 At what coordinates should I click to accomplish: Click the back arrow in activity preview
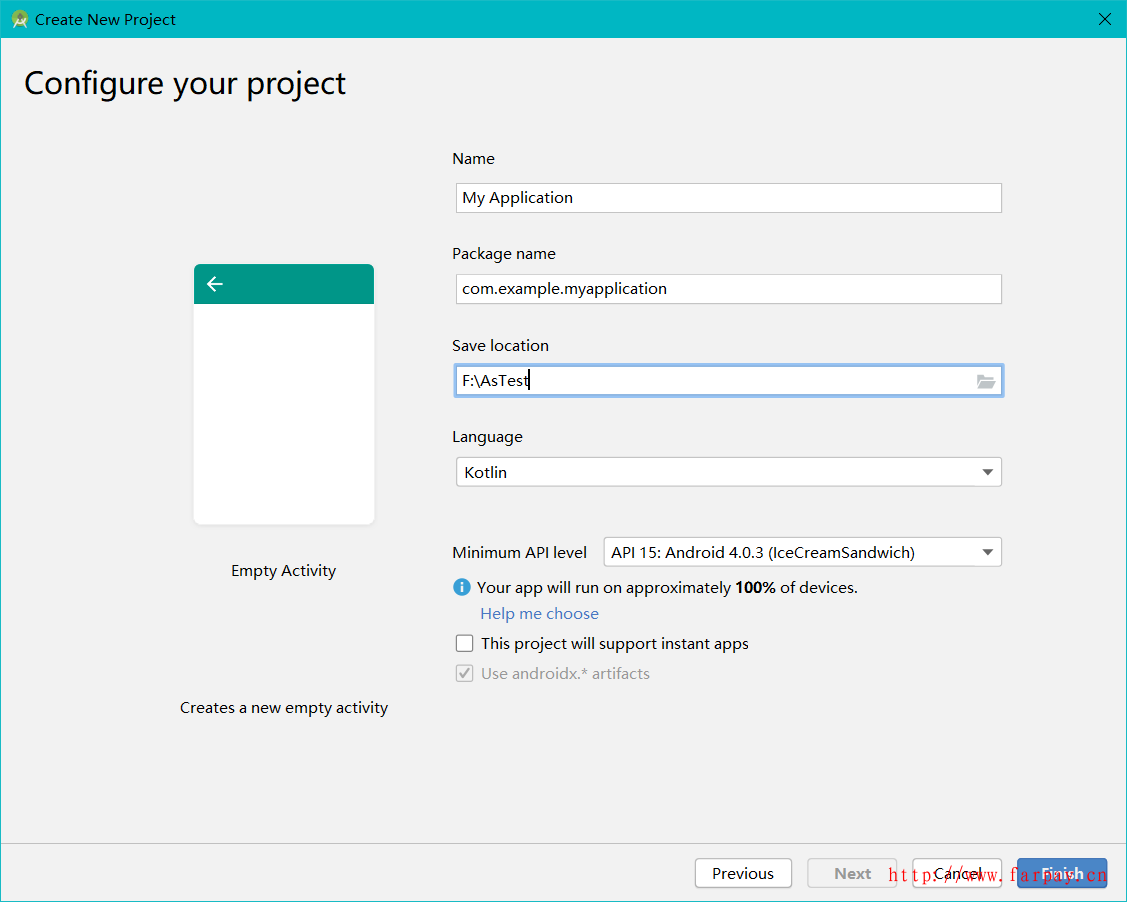point(214,284)
